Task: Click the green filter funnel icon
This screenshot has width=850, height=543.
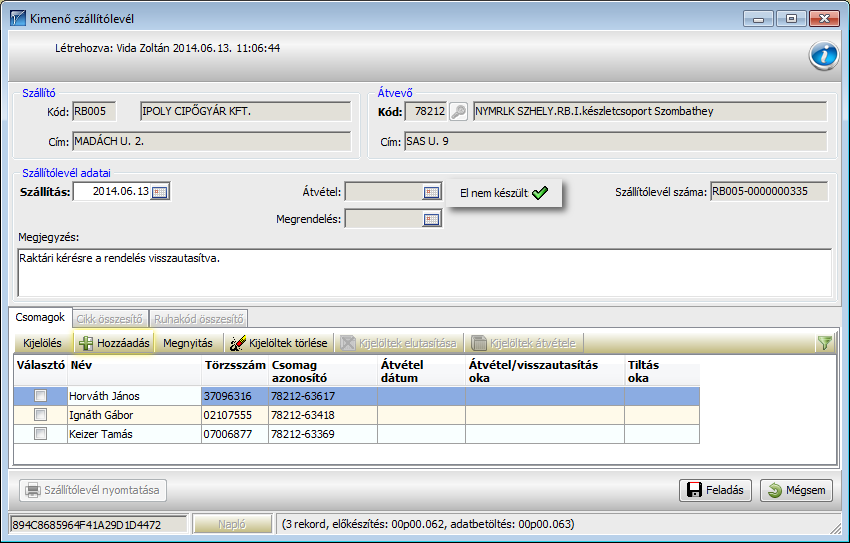Action: (x=825, y=343)
